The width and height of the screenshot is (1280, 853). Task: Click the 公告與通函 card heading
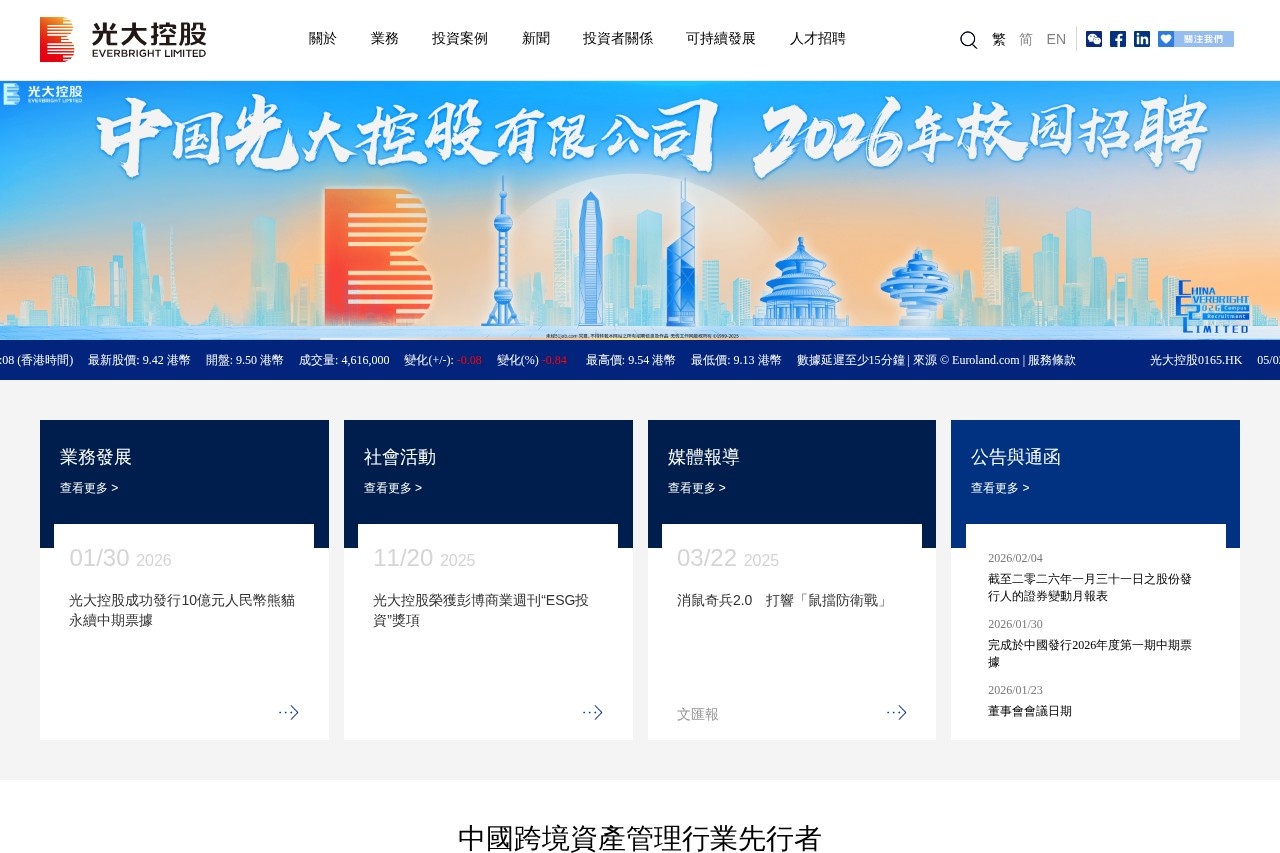click(1016, 457)
